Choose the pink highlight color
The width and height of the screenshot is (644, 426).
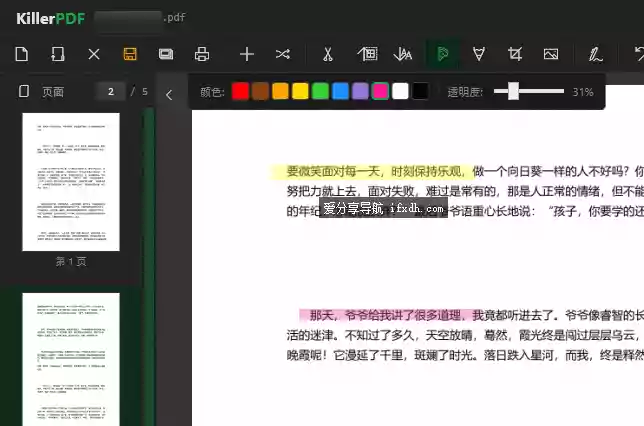click(380, 91)
